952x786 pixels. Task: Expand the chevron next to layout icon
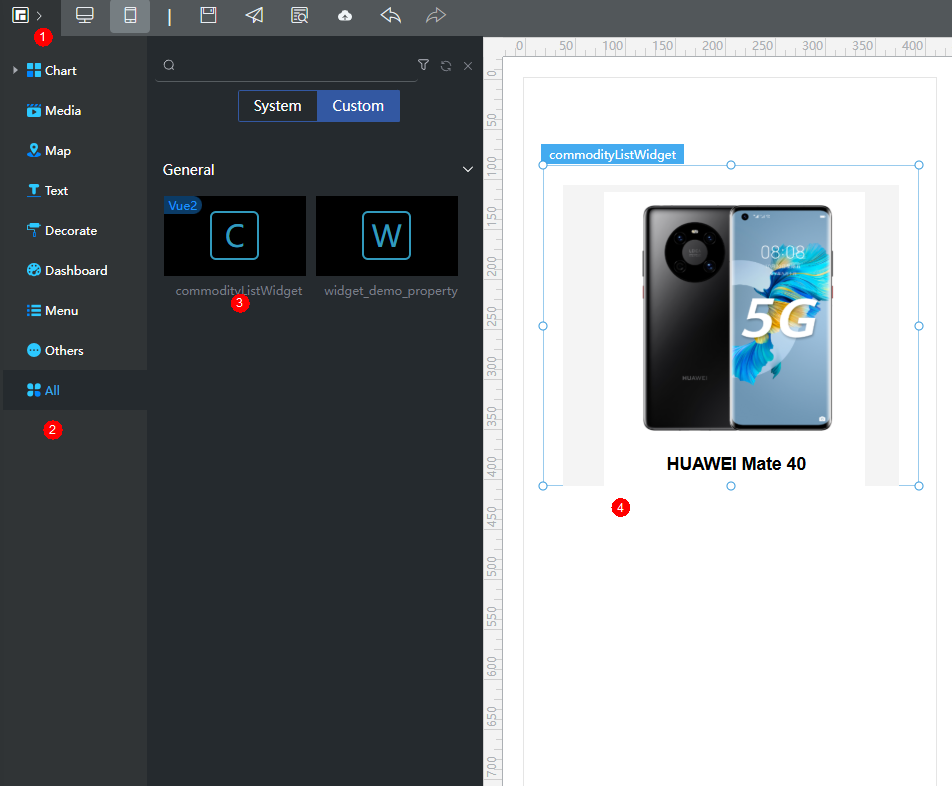point(39,16)
